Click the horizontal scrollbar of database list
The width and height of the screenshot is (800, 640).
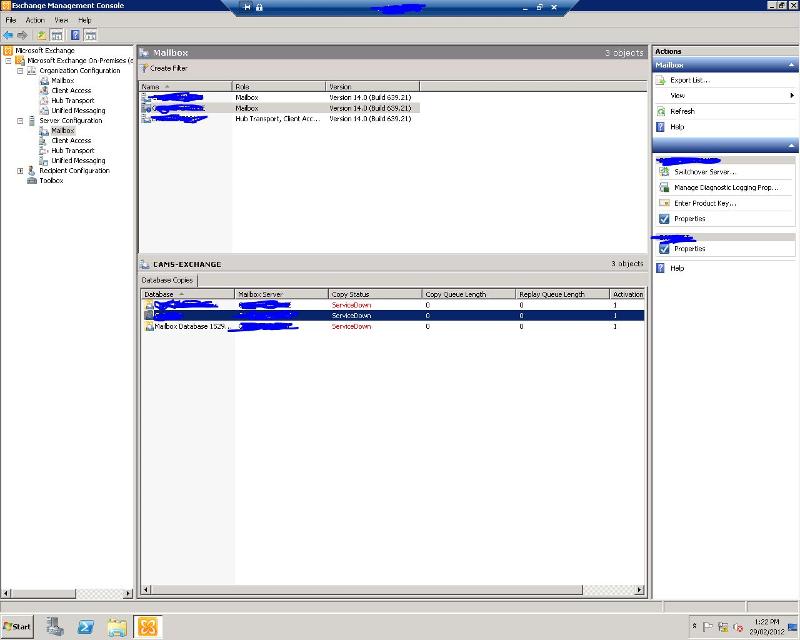pyautogui.click(x=366, y=590)
